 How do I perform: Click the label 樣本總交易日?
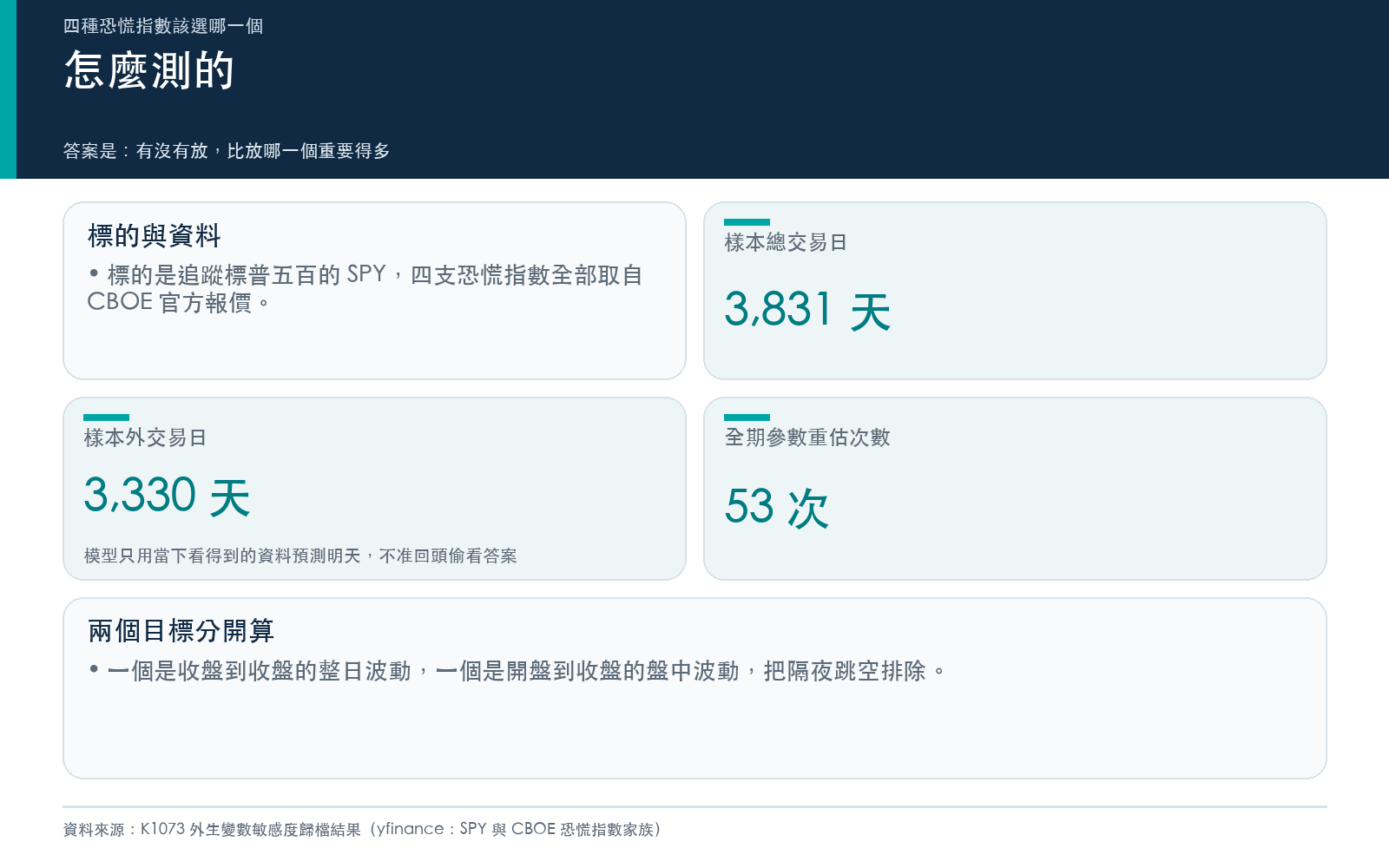pos(786,242)
